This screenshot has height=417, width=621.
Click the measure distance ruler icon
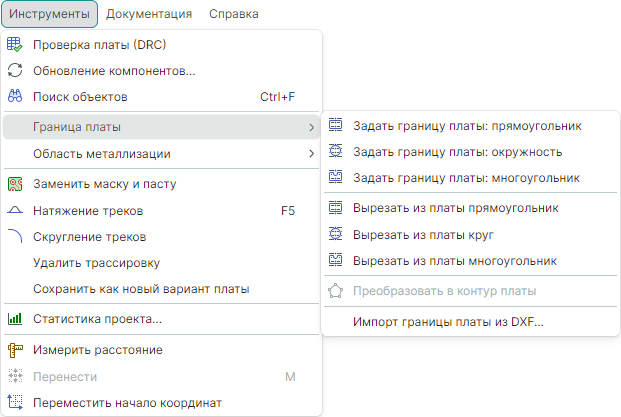tap(15, 350)
